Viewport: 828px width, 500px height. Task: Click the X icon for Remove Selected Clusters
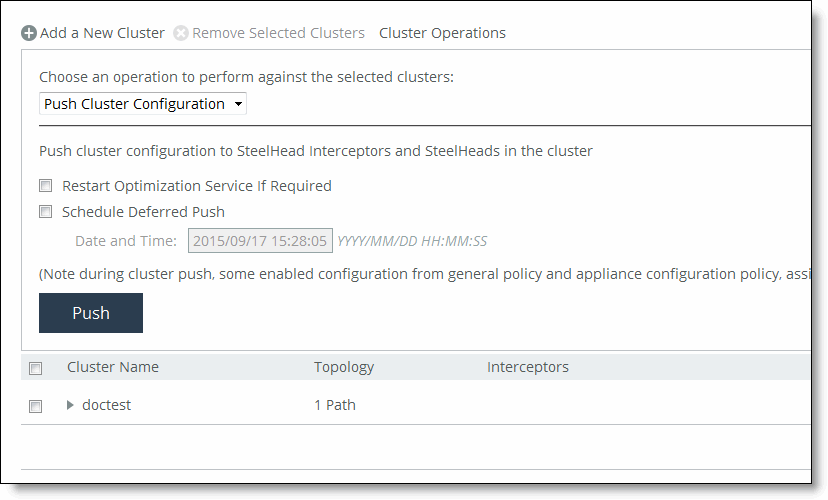181,33
